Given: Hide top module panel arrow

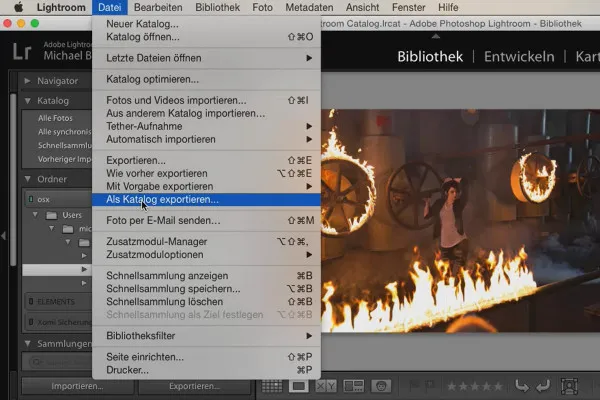Looking at the screenshot, I should (x=435, y=36).
